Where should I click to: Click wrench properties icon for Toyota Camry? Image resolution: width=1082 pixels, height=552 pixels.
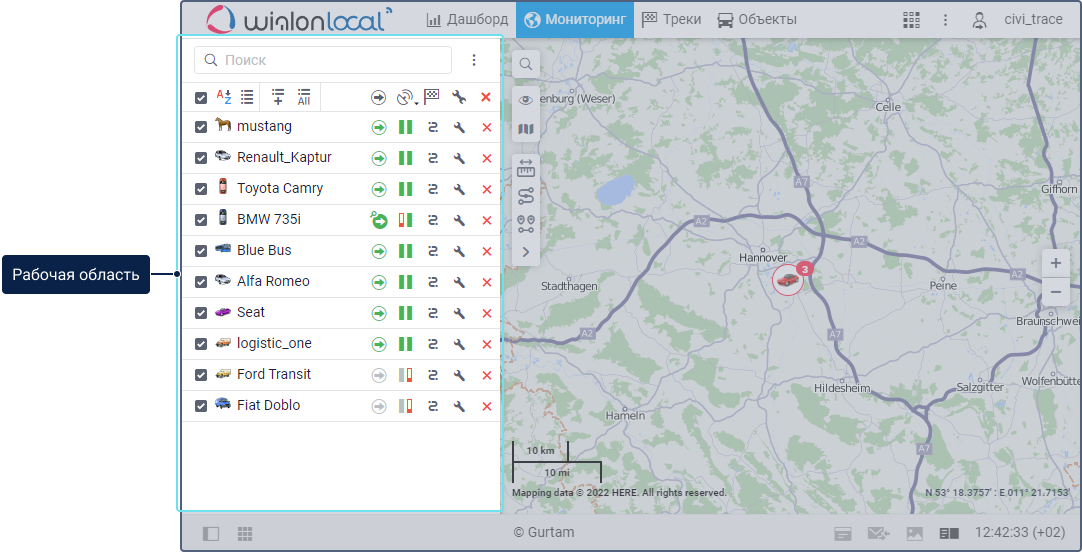(459, 189)
